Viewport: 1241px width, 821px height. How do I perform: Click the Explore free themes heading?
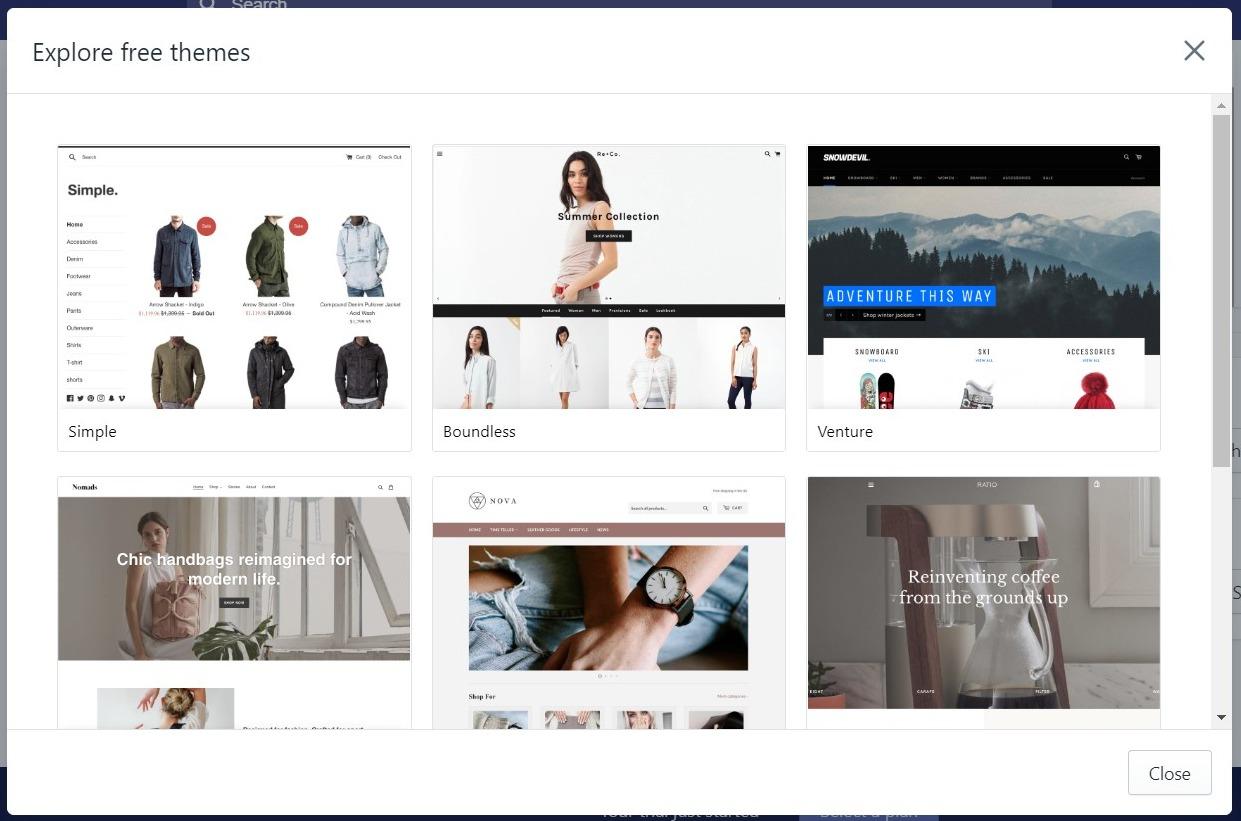141,52
